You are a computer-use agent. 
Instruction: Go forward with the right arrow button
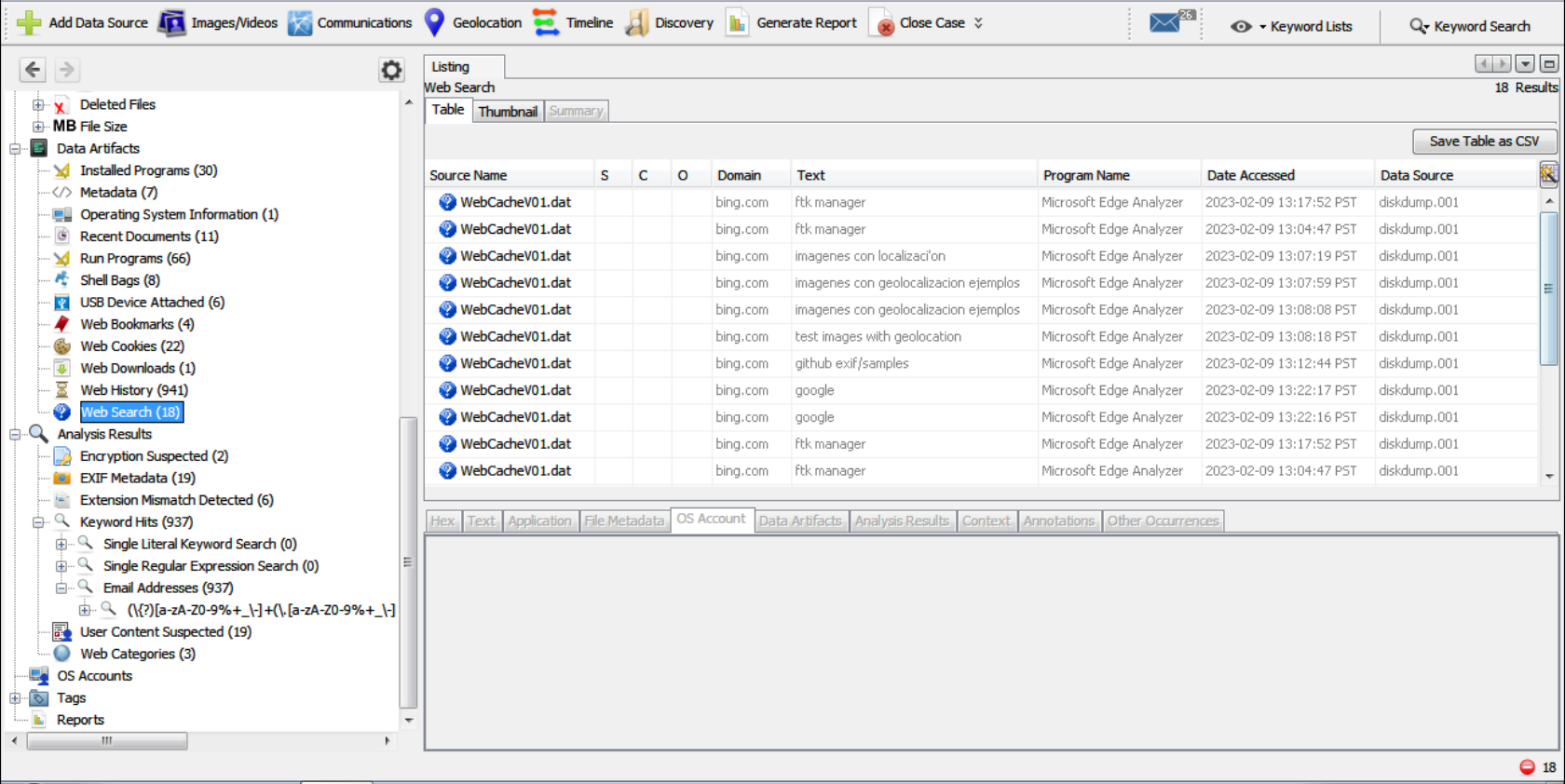click(66, 69)
